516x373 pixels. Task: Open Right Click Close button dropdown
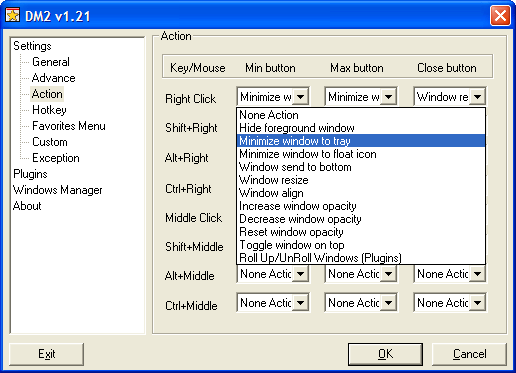477,97
